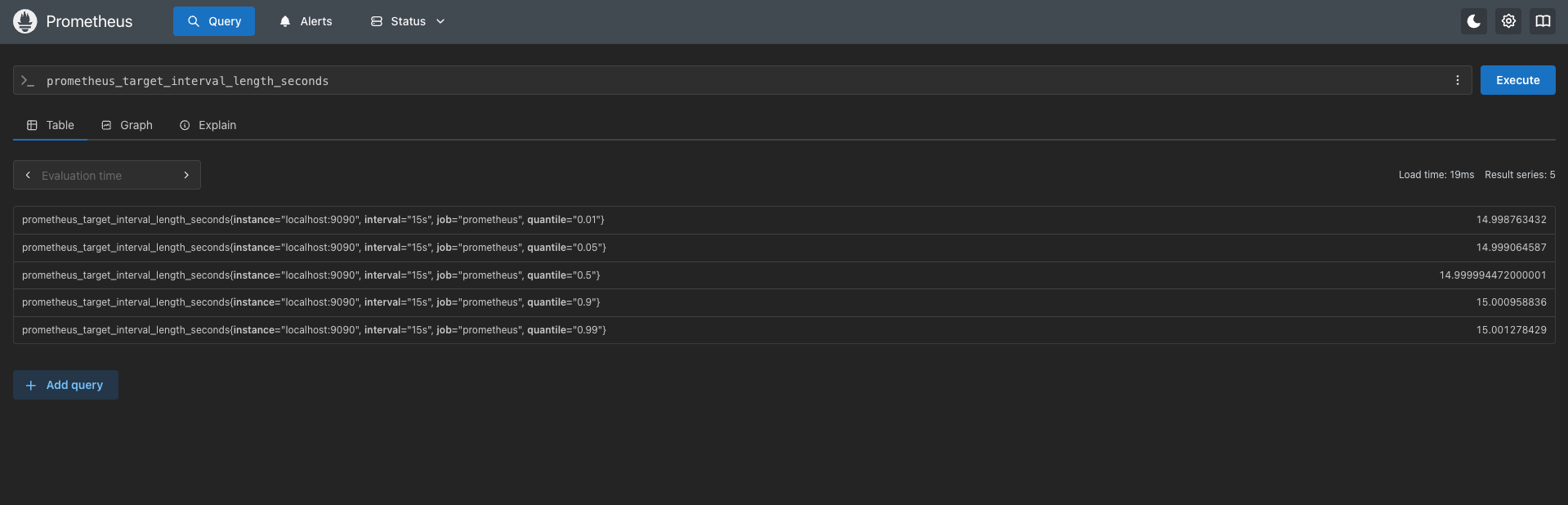Click the expression prompt icon in the query bar
This screenshot has width=1568, height=505.
[x=28, y=81]
